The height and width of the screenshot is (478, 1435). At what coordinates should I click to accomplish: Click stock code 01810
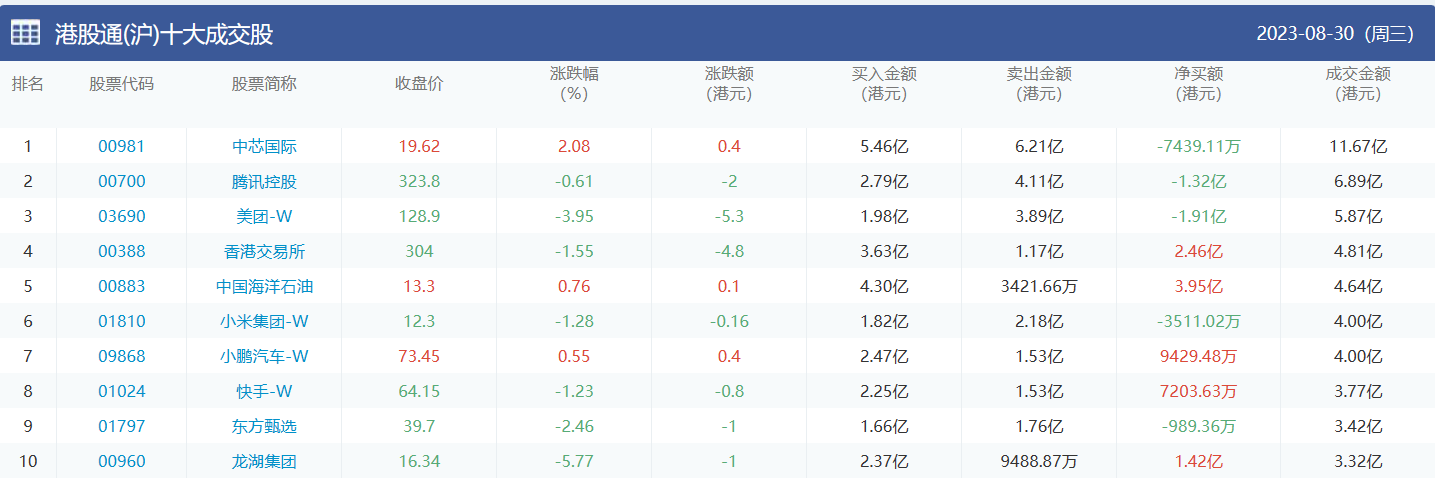coord(121,321)
